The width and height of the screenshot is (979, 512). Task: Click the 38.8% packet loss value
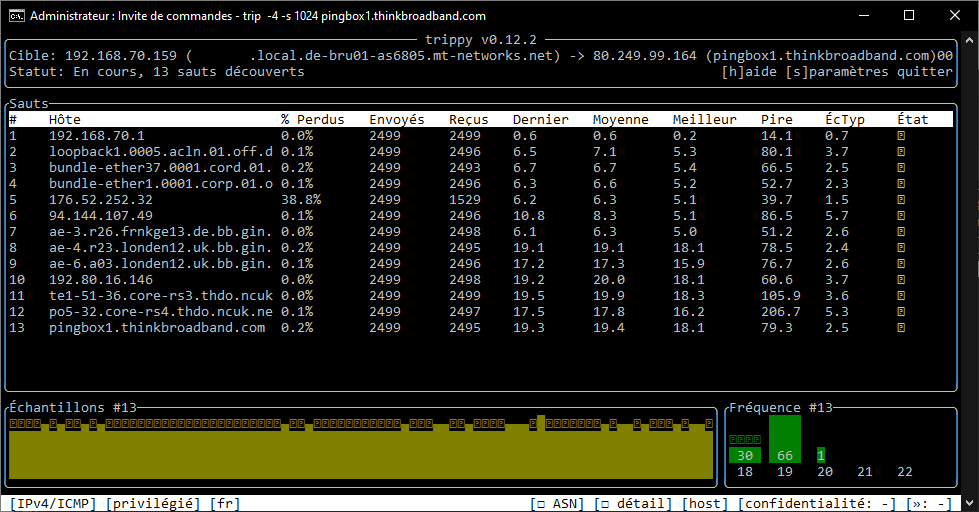[301, 200]
